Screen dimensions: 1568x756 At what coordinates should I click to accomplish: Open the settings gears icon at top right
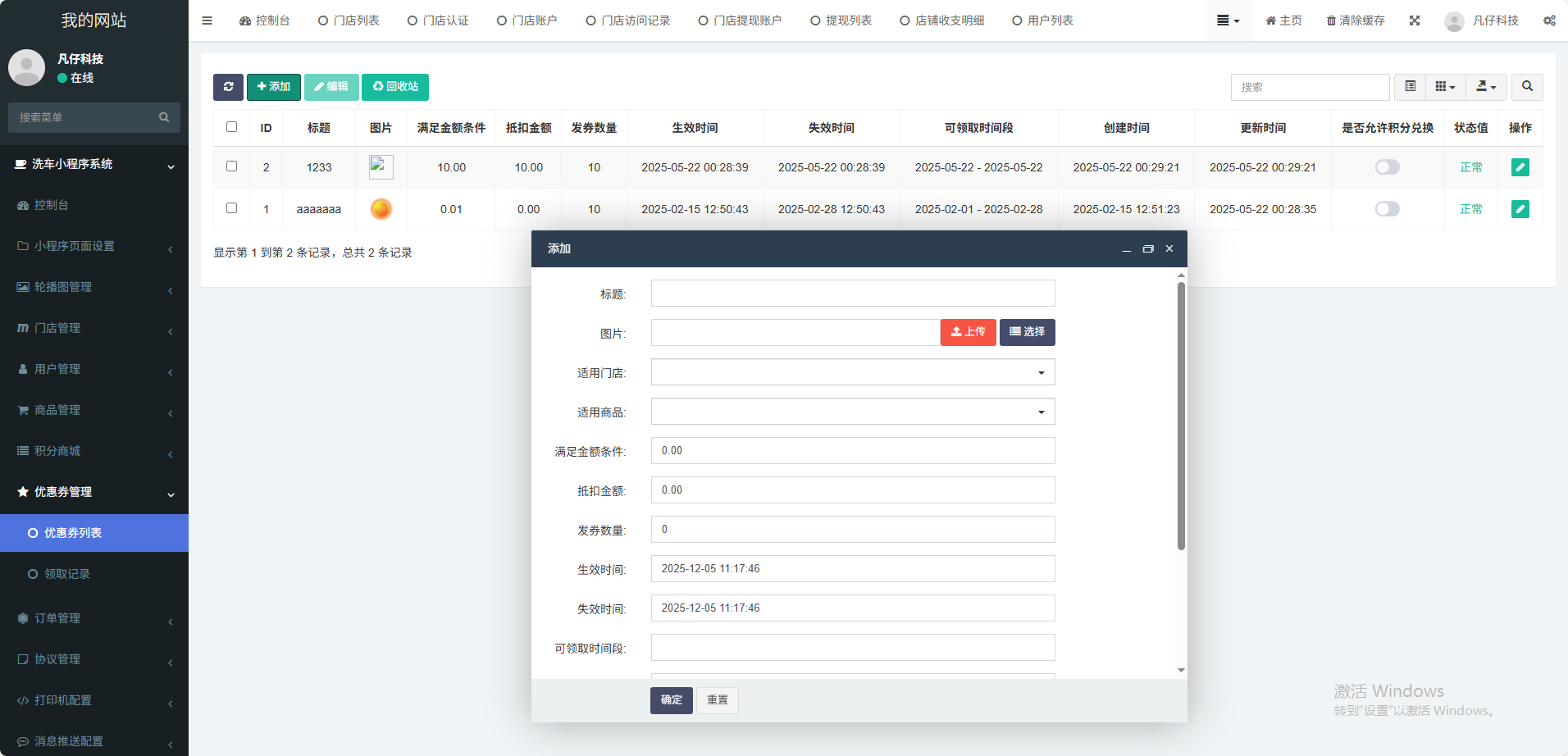pos(1549,20)
